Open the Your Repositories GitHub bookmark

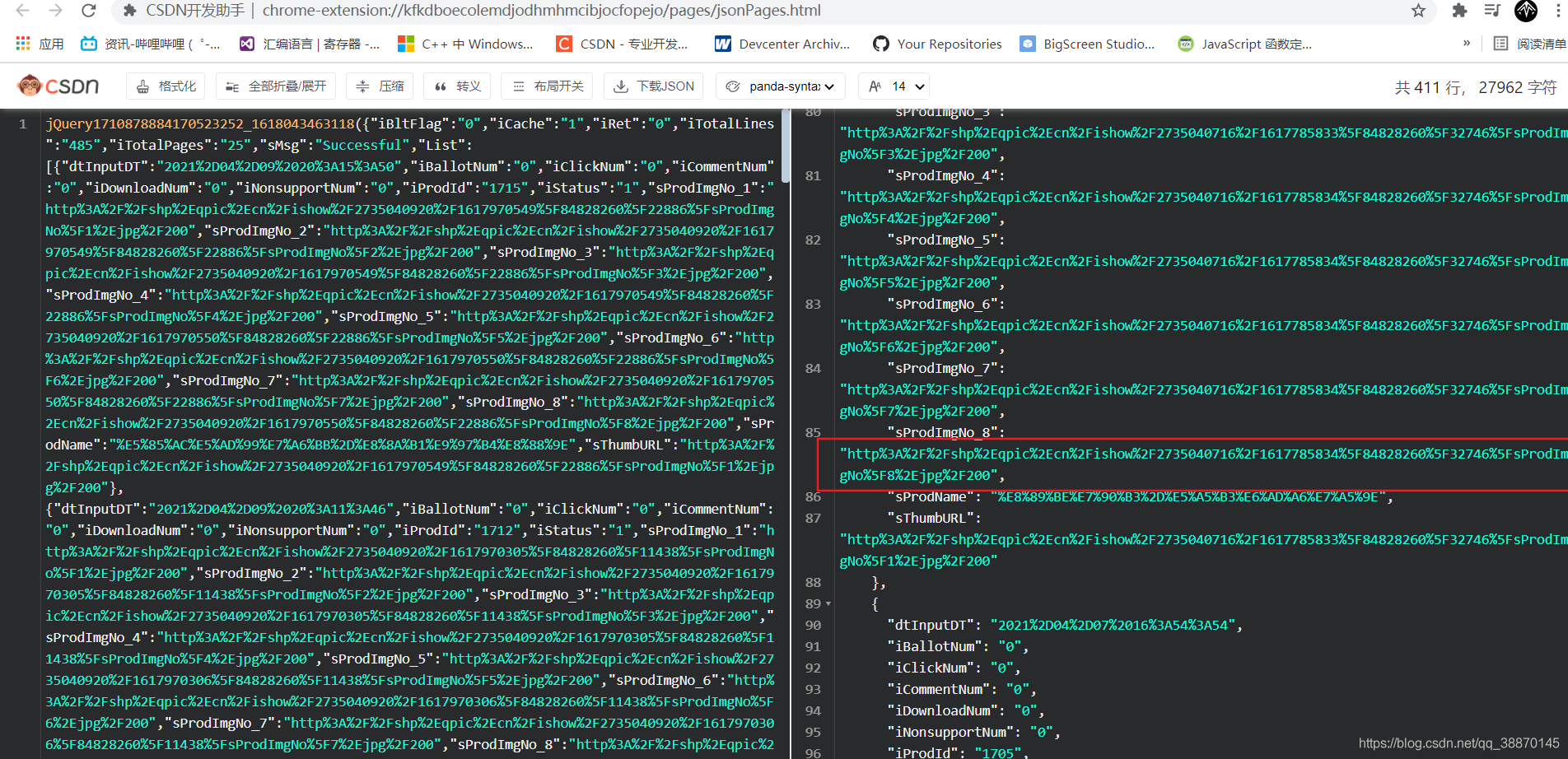[937, 44]
